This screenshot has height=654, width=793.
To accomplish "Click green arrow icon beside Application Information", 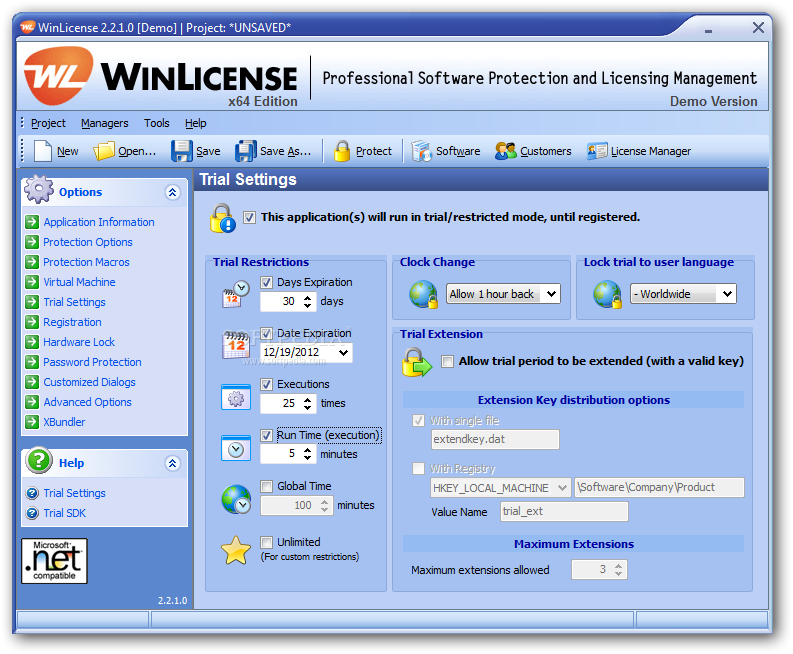I will pyautogui.click(x=32, y=222).
